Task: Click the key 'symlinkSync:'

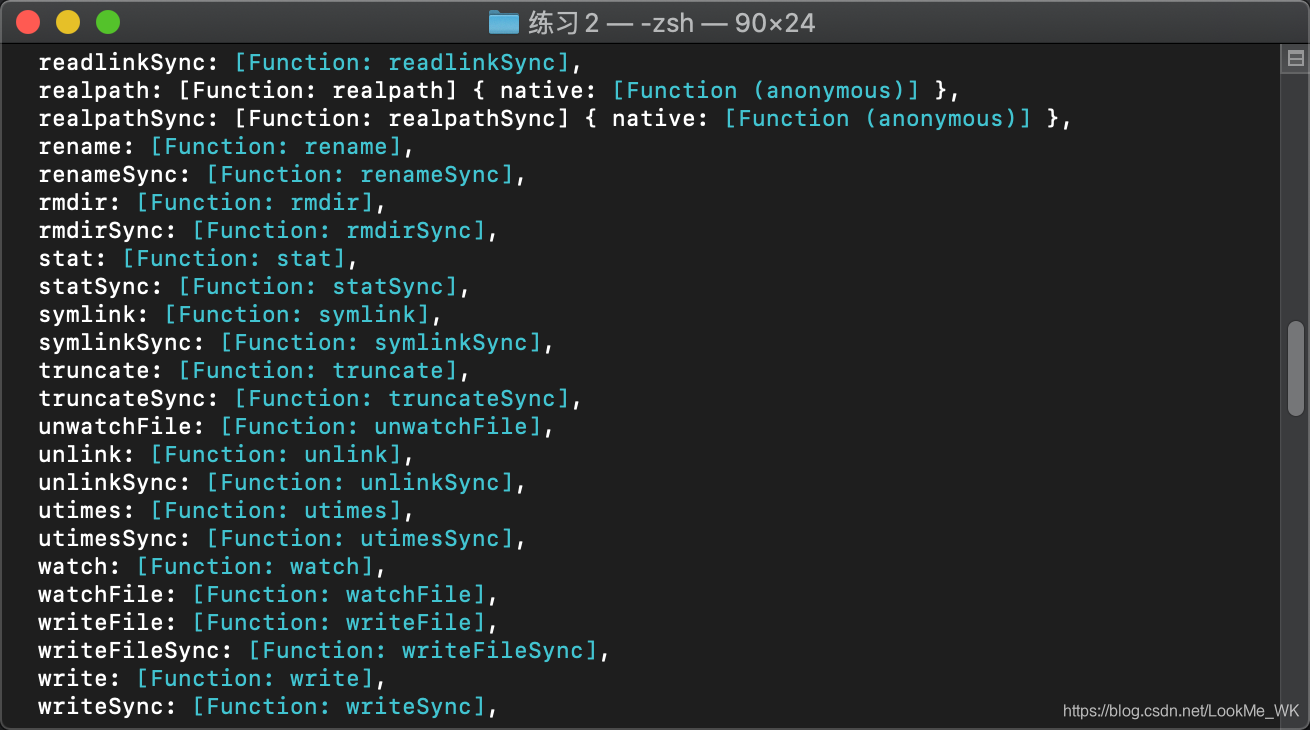Action: (122, 343)
